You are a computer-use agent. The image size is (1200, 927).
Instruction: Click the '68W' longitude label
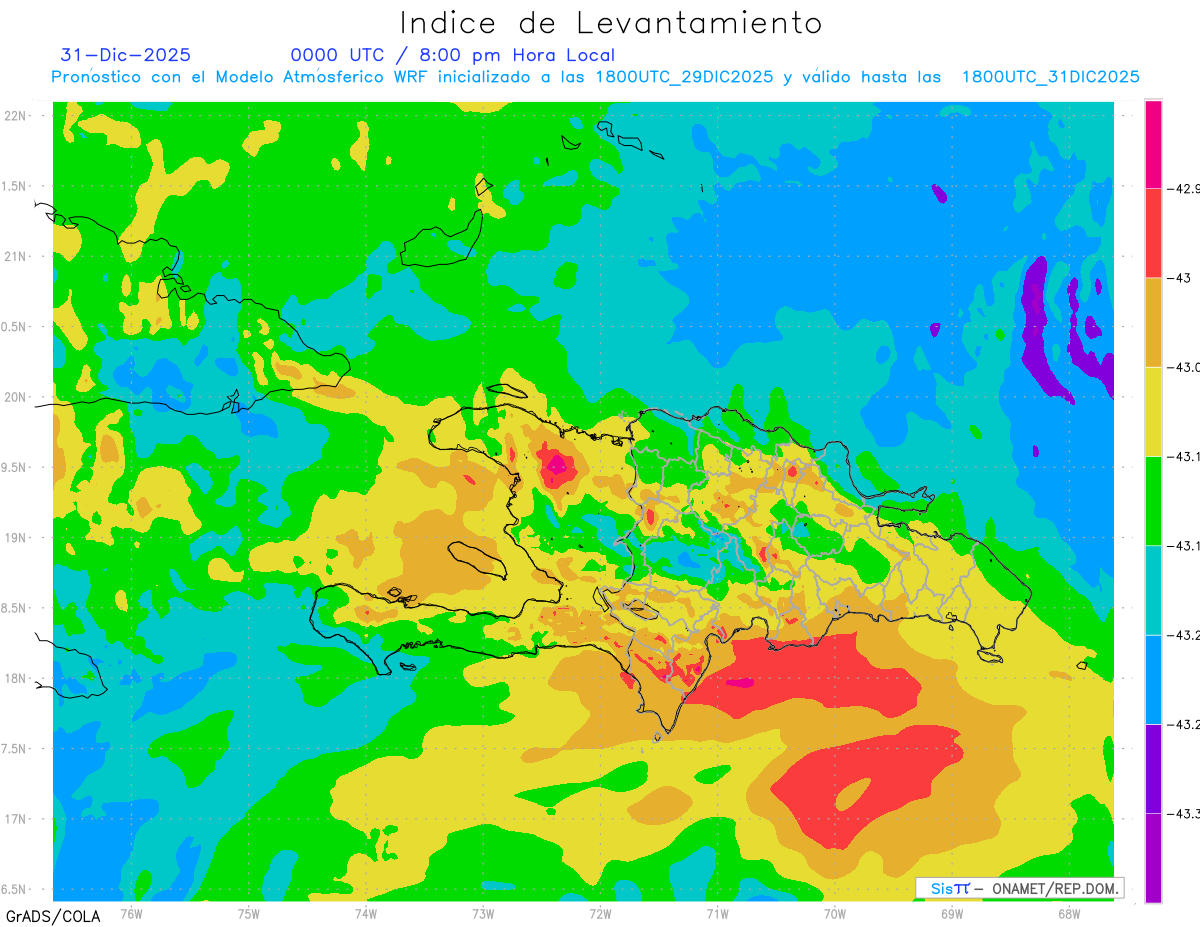(x=1069, y=912)
